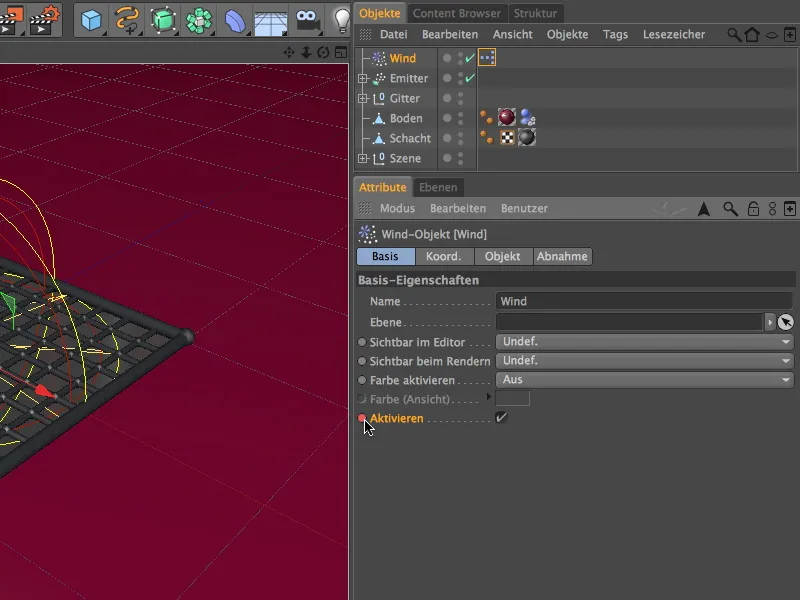Switch to Struktur tab
This screenshot has height=600, width=800.
click(x=535, y=13)
